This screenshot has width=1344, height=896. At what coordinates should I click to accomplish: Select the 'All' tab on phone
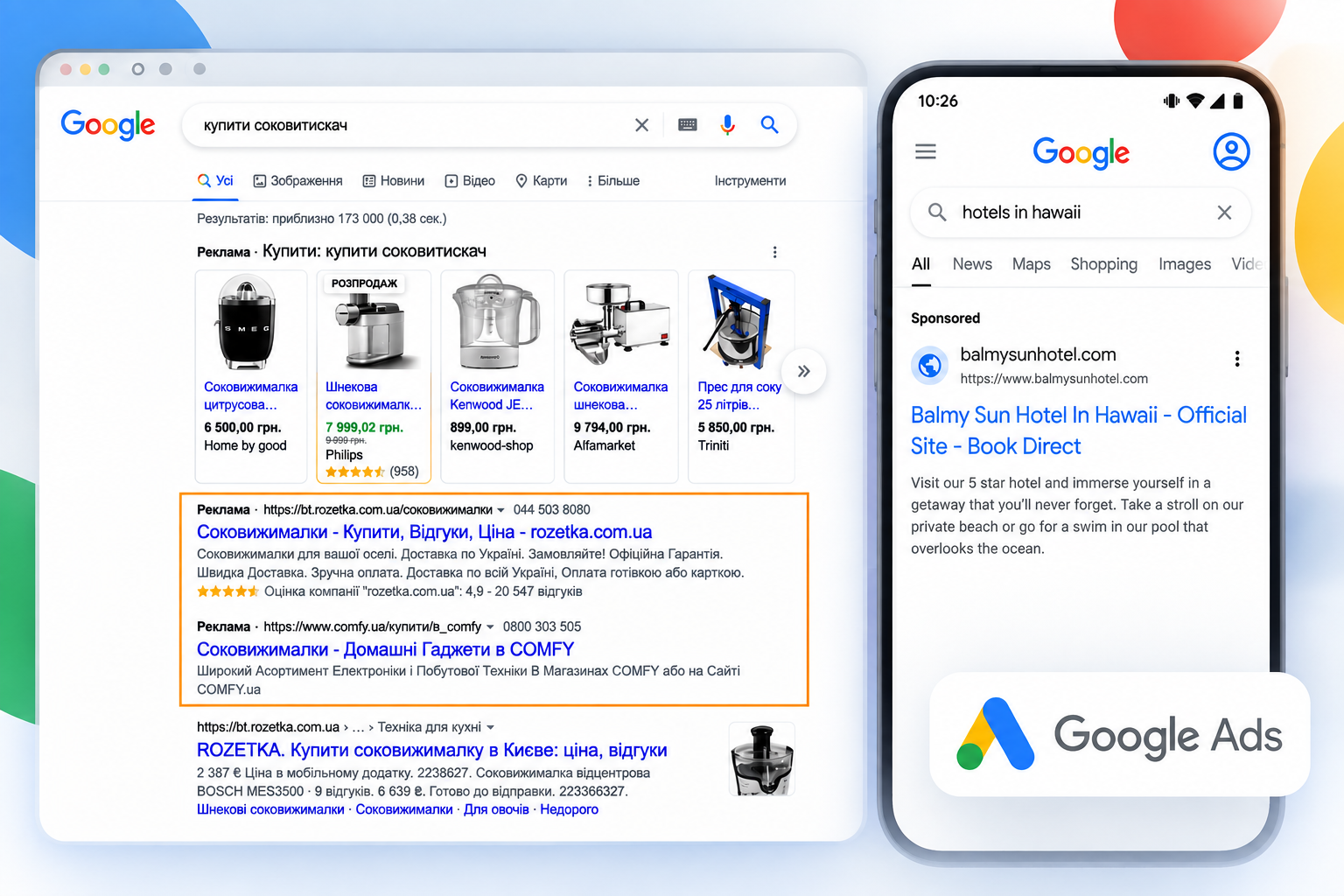pyautogui.click(x=920, y=264)
